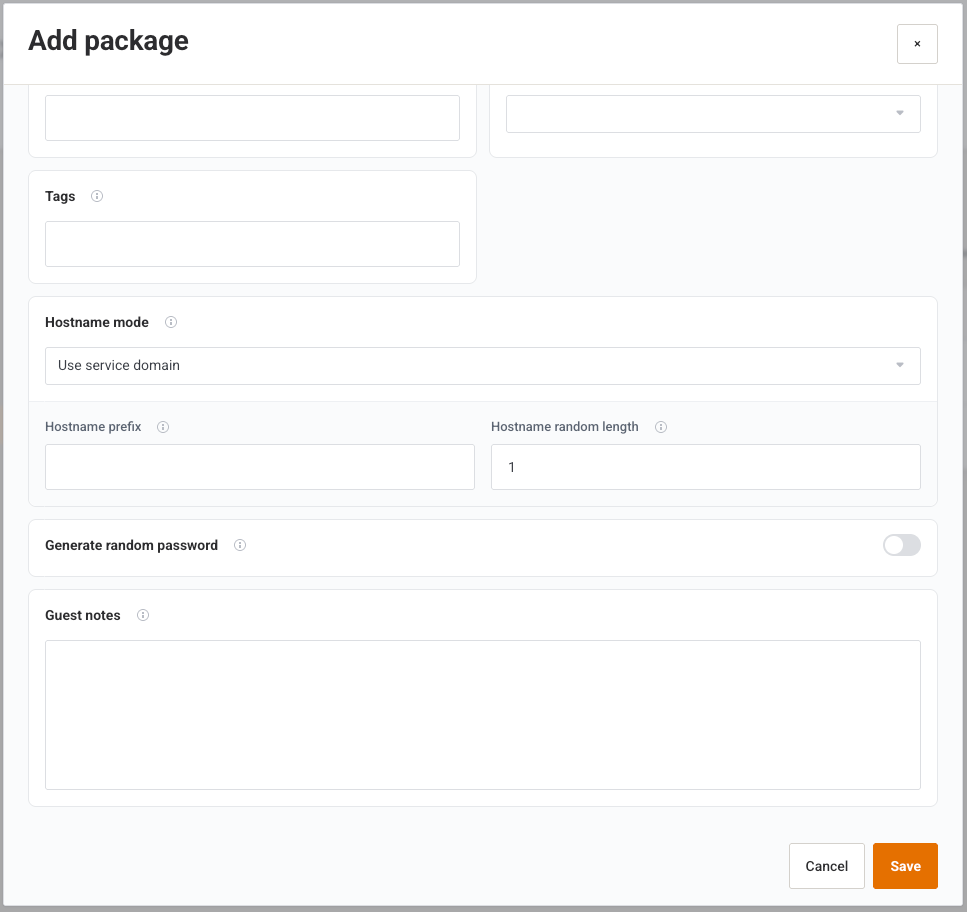Screen dimensions: 967x912
Task: Focus the empty top-left text field
Action: (x=252, y=118)
